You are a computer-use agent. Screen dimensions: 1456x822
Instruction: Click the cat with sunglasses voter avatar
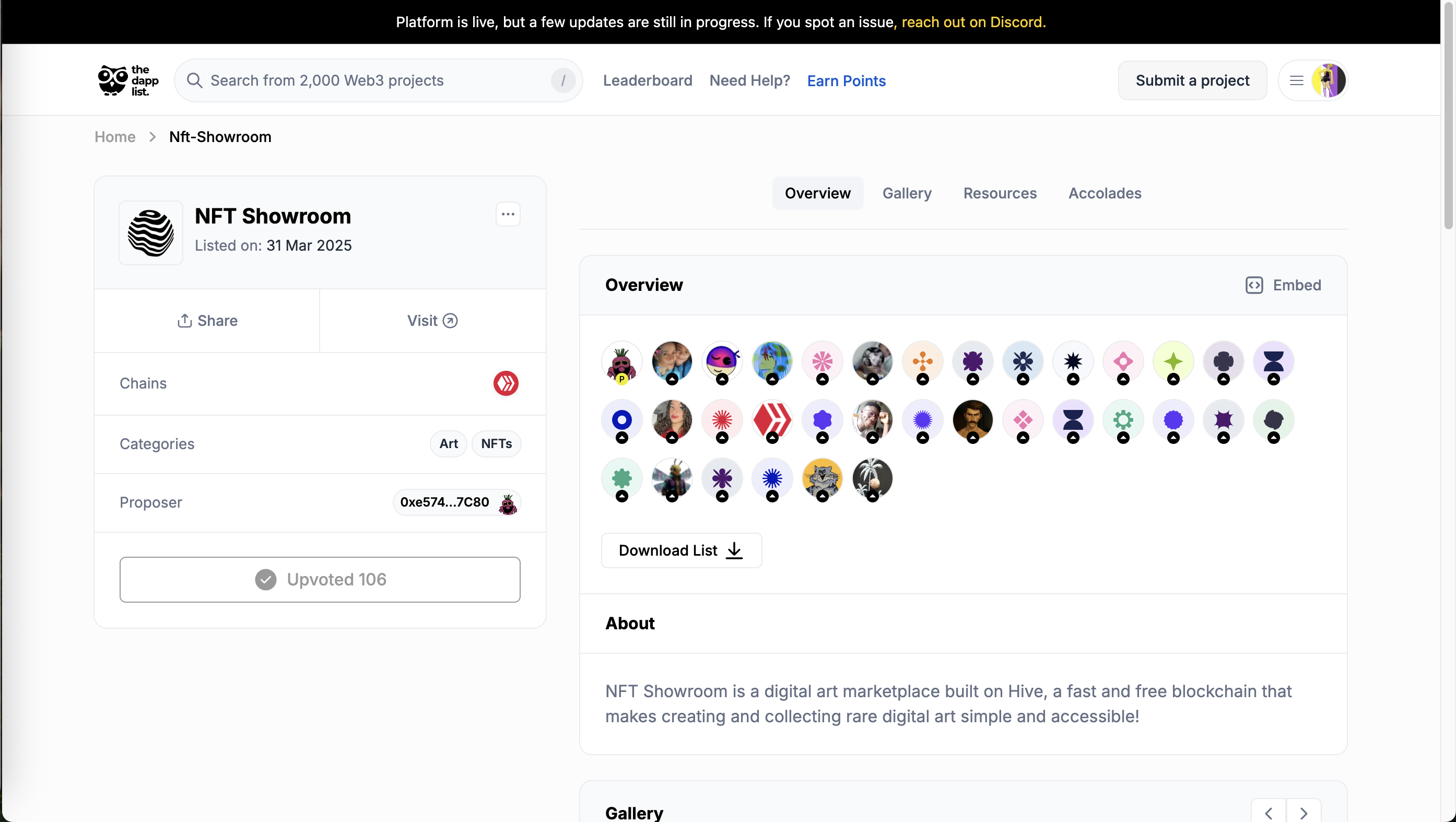tap(823, 479)
